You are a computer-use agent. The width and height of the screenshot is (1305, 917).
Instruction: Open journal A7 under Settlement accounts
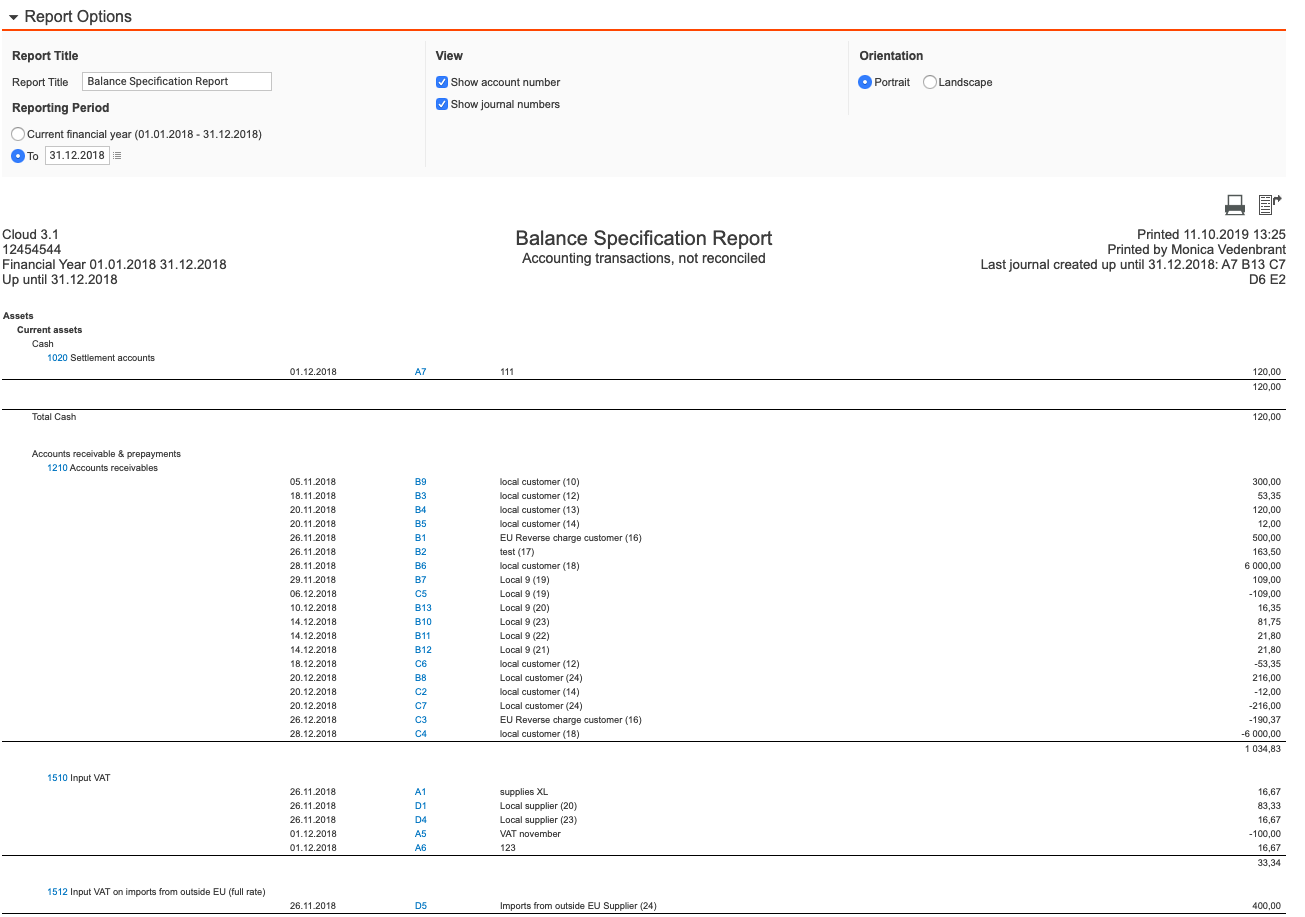(420, 371)
